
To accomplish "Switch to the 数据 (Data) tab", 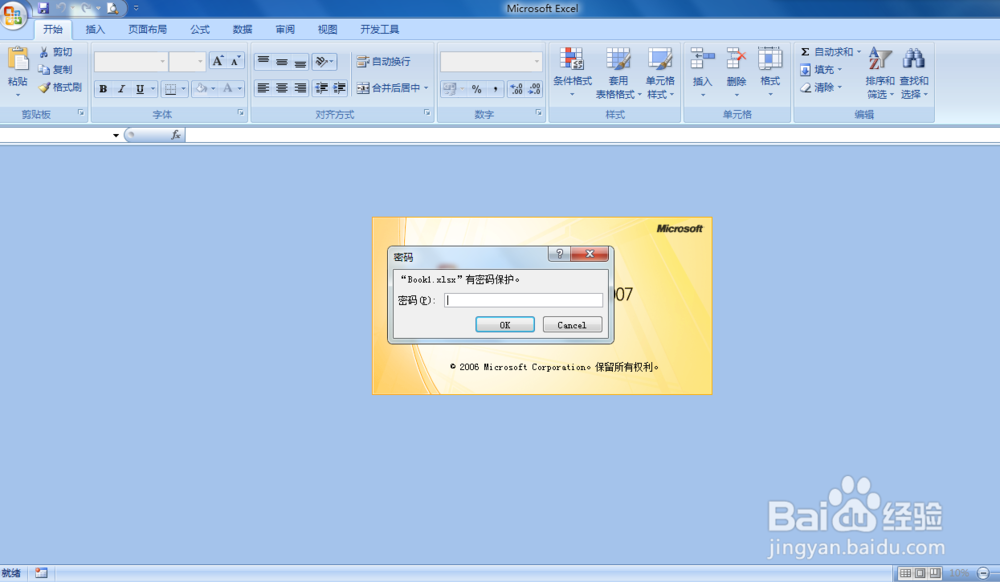I will (x=242, y=29).
